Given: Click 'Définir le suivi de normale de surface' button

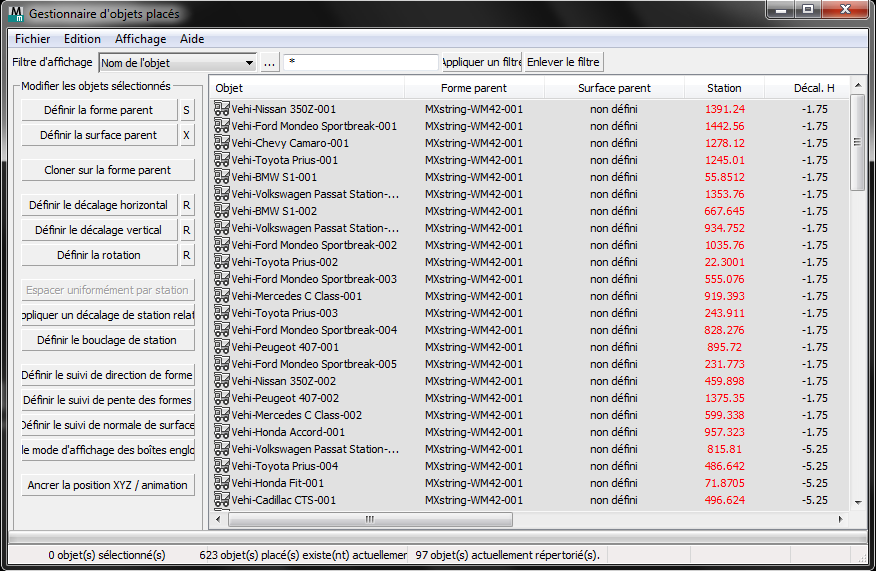Looking at the screenshot, I should pyautogui.click(x=108, y=425).
